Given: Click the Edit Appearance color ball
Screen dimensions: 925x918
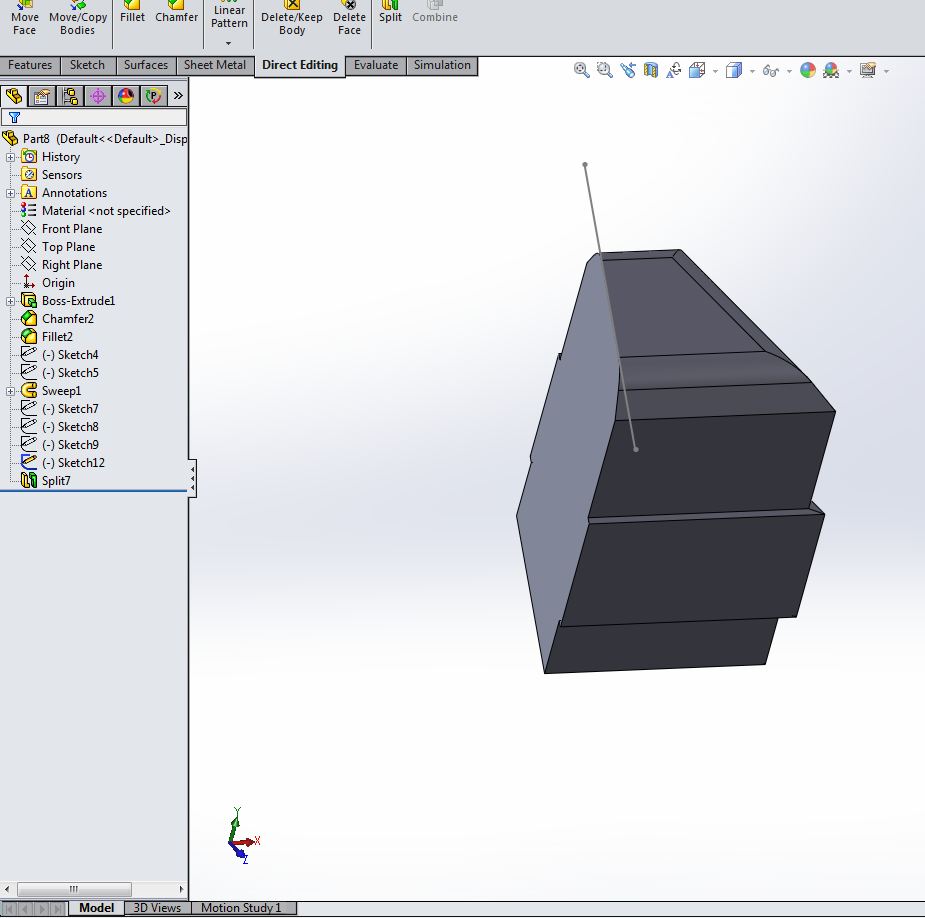Looking at the screenshot, I should 806,70.
